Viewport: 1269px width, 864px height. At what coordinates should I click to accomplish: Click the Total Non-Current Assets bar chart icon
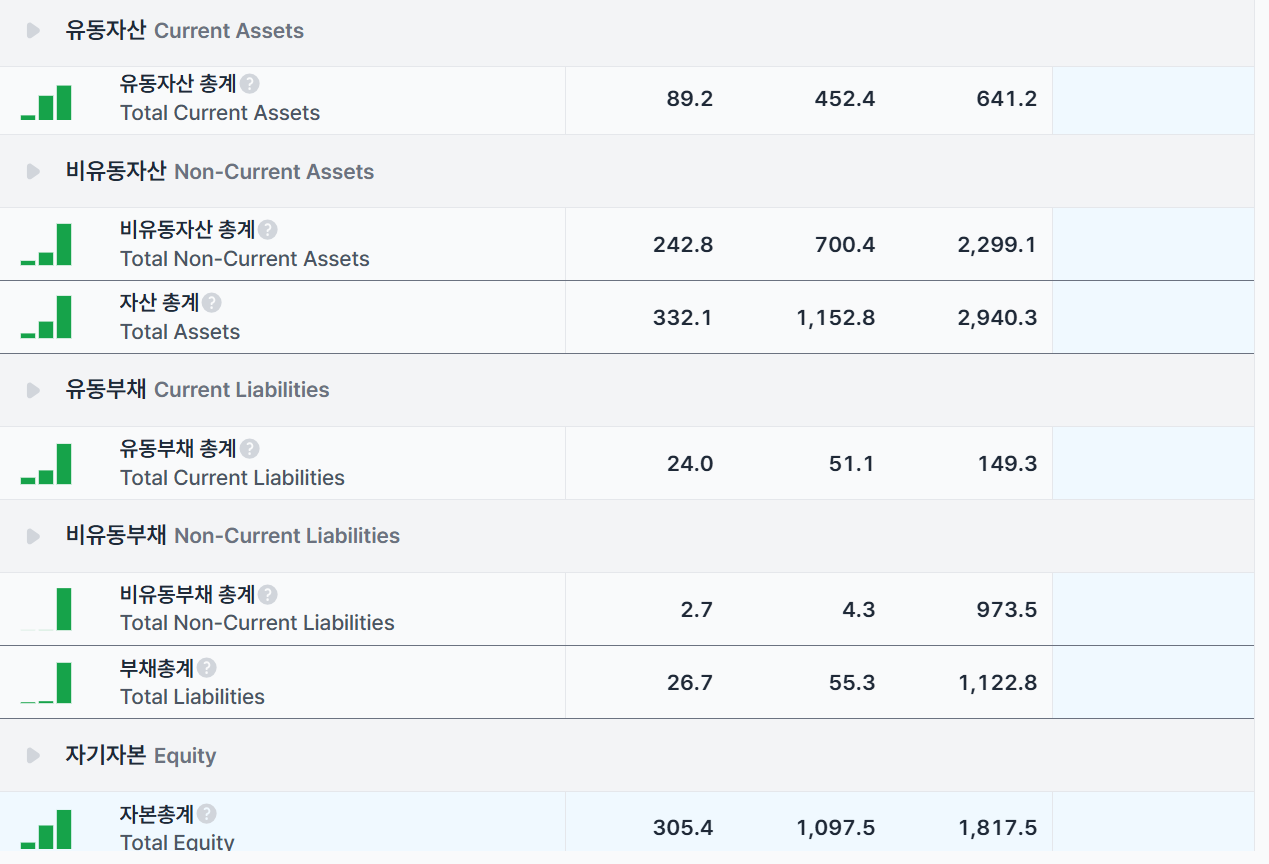pos(46,245)
